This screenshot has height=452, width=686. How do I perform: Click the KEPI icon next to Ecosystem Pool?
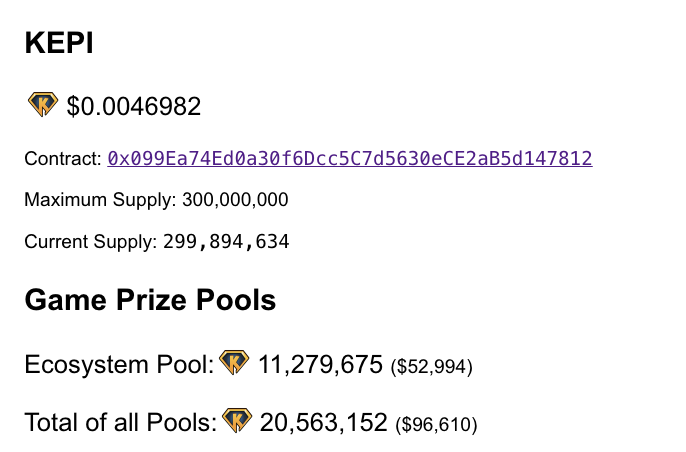pos(234,362)
